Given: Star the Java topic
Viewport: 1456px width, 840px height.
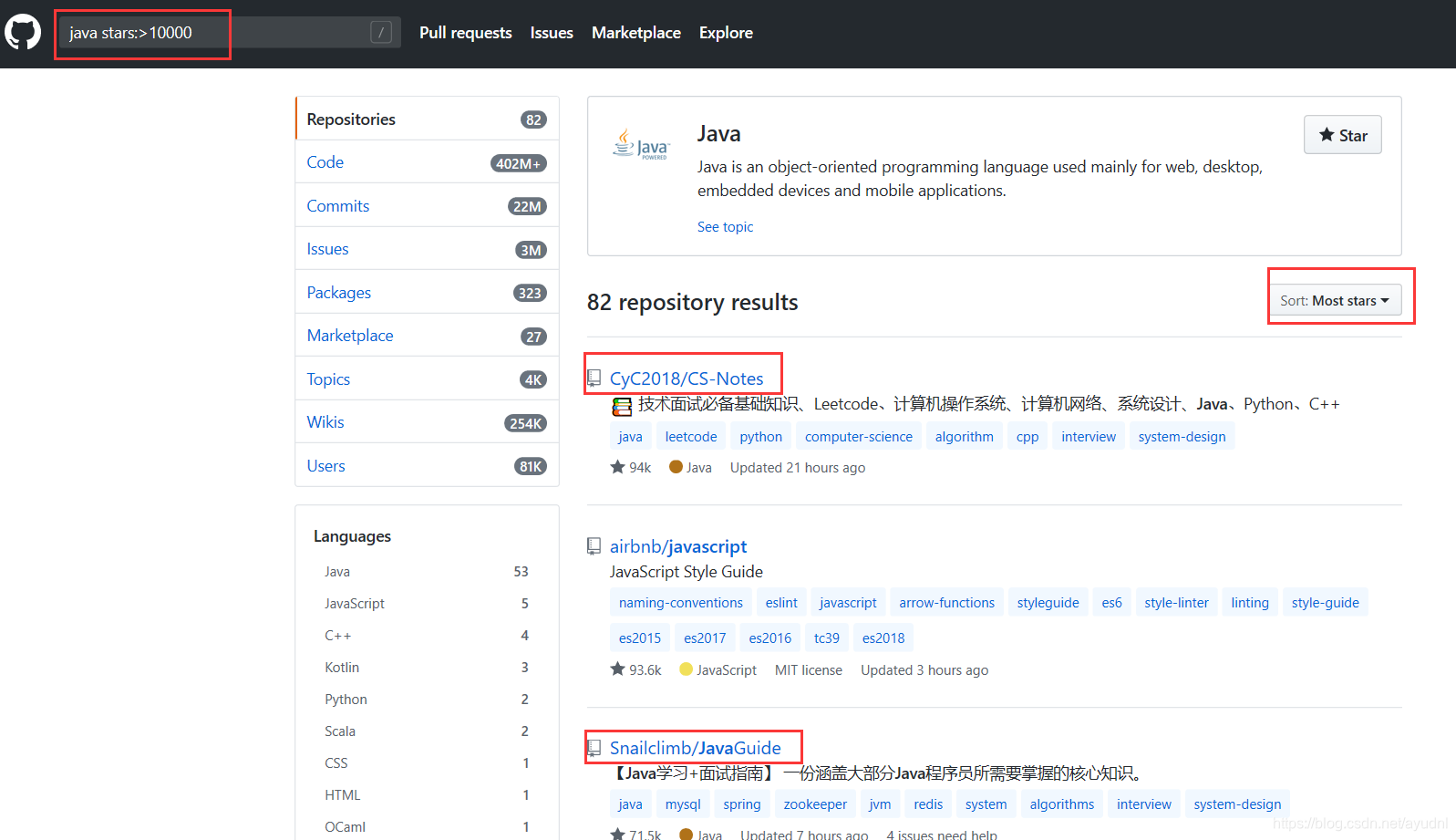Looking at the screenshot, I should [x=1343, y=135].
